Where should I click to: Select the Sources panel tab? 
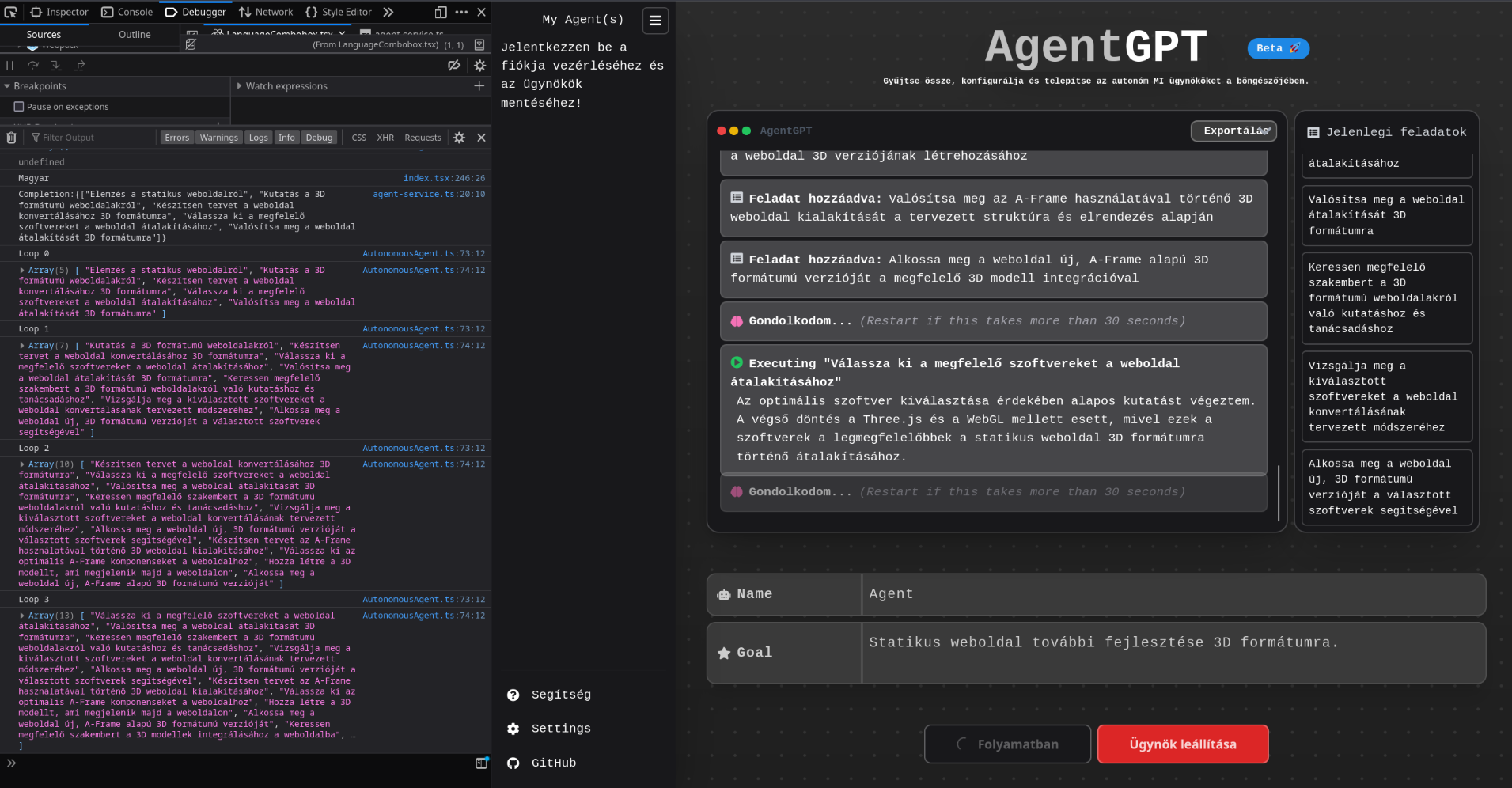click(44, 35)
